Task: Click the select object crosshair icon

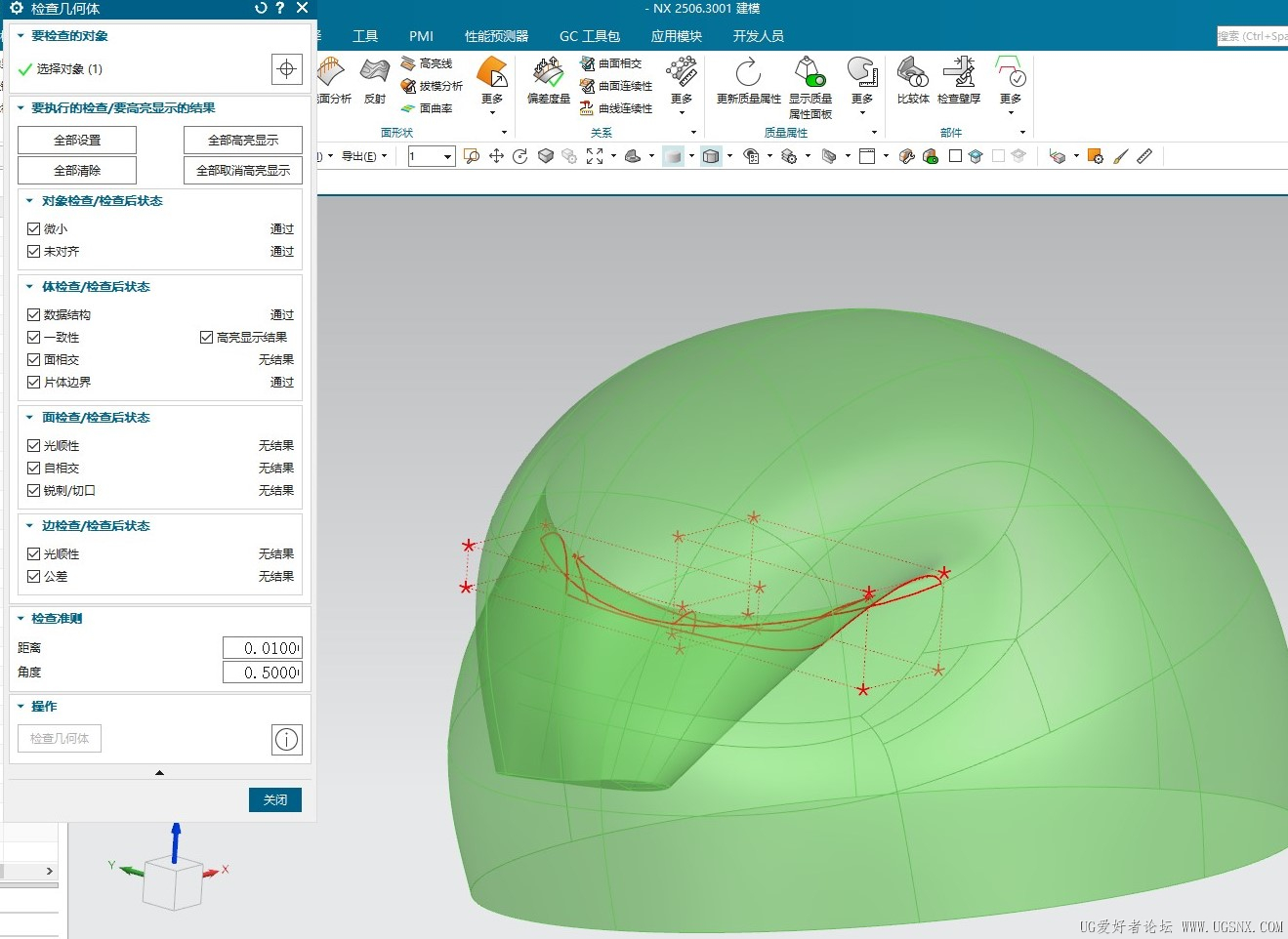Action: point(286,69)
